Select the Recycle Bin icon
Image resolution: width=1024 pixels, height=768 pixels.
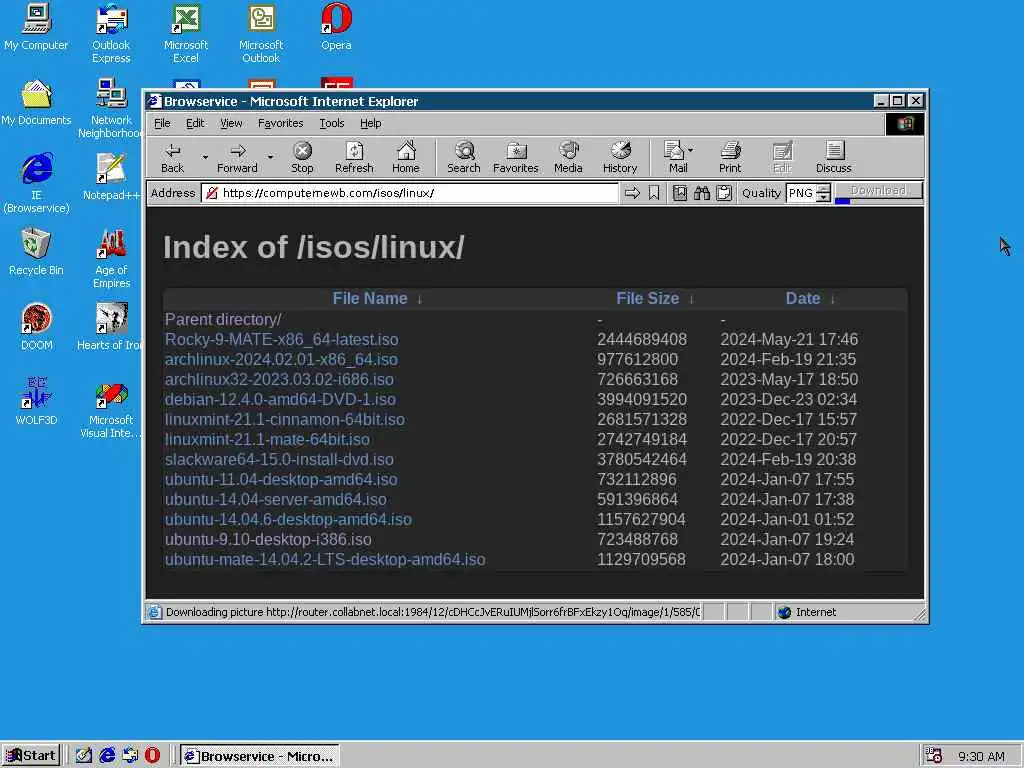coord(36,252)
